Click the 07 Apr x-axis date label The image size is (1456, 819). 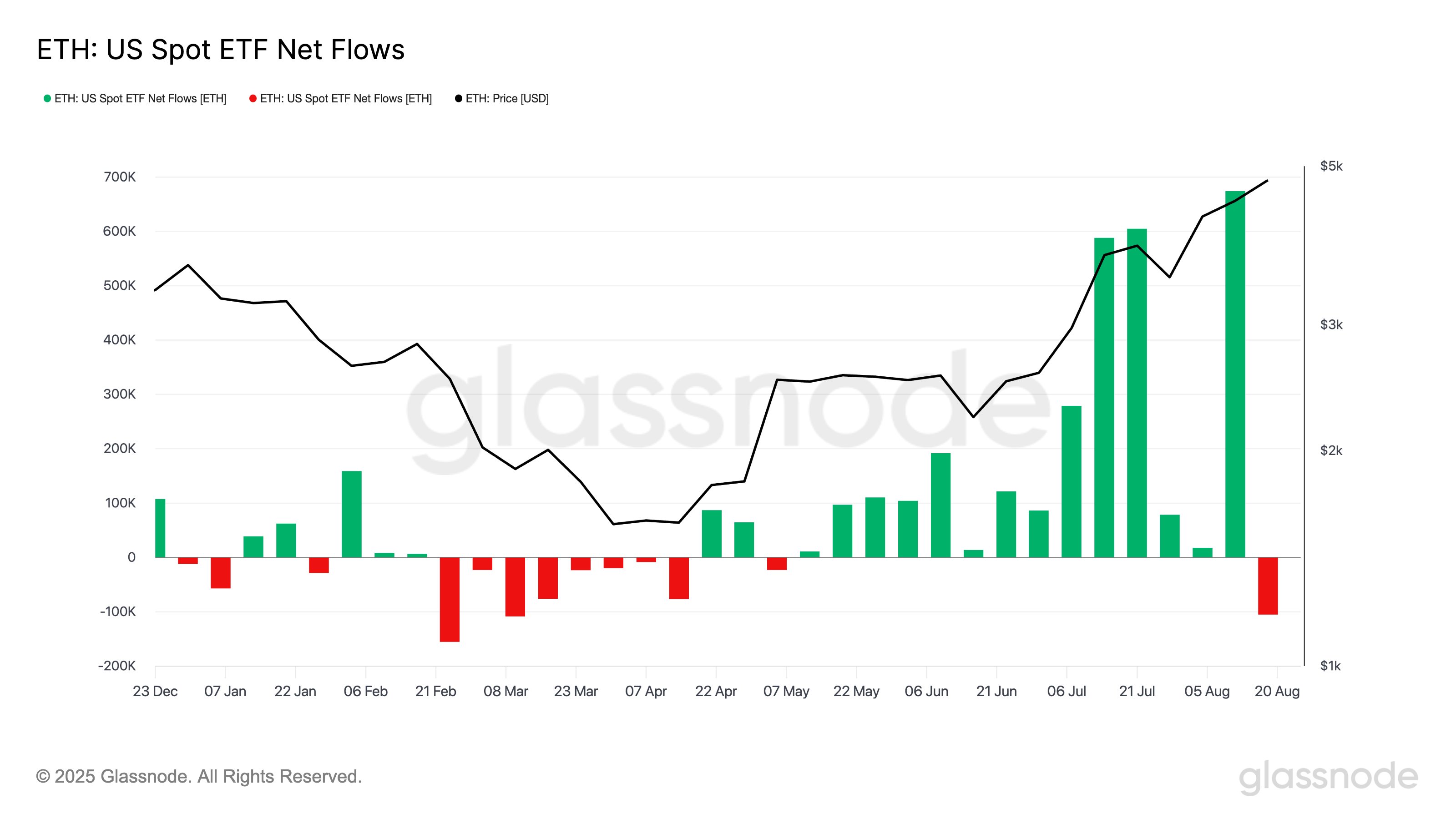pos(646,691)
